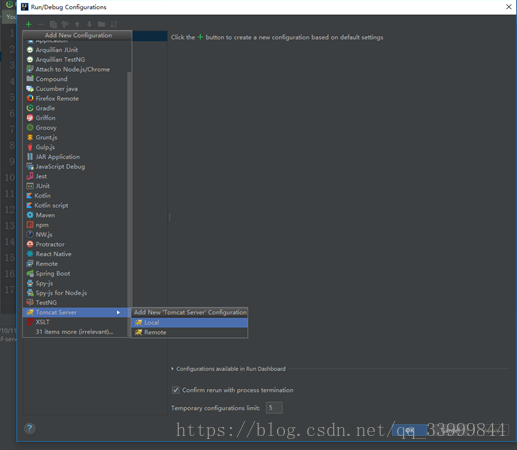Choose NW.js configuration type

pos(75,235)
